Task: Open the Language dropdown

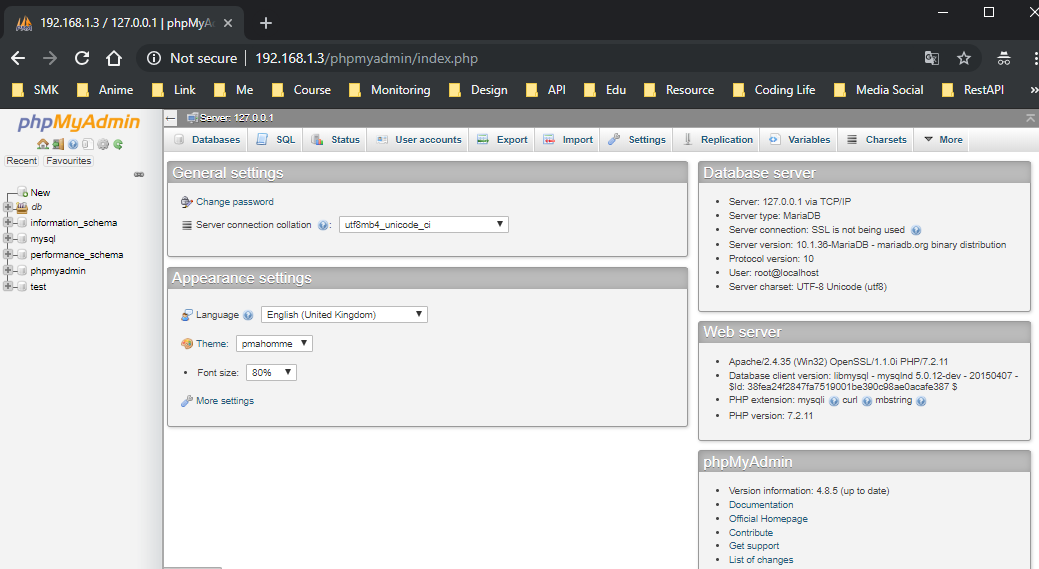Action: (344, 315)
